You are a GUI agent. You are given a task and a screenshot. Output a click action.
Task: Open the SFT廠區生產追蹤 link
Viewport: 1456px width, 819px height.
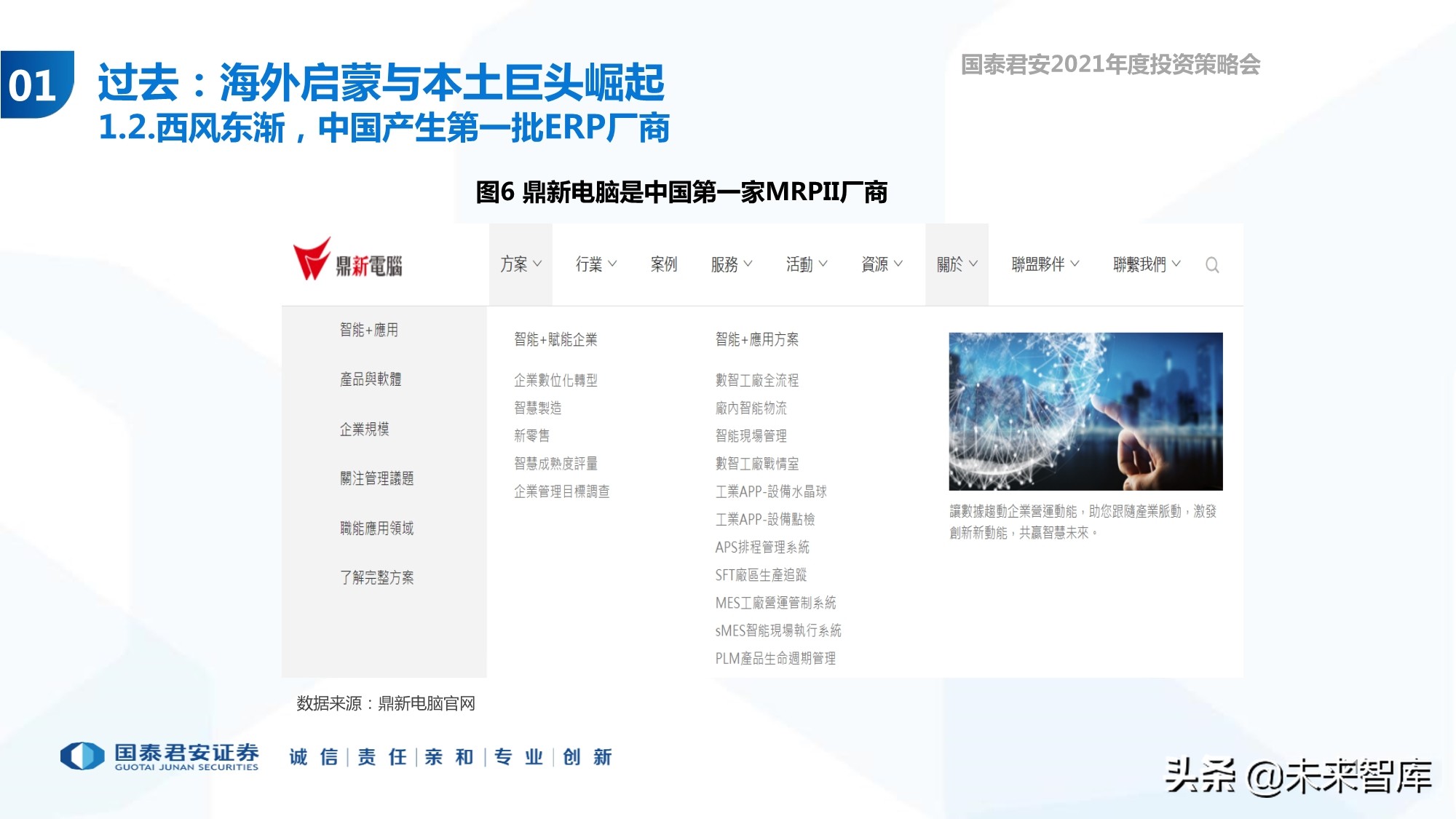(x=761, y=575)
